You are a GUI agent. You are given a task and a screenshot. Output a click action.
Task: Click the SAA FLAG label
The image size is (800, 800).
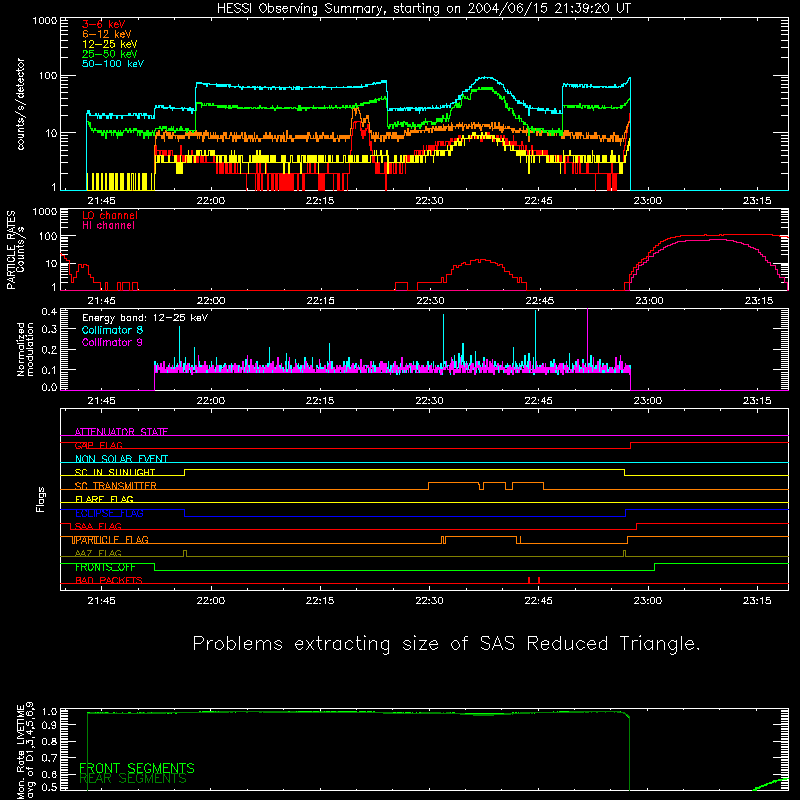tap(98, 526)
